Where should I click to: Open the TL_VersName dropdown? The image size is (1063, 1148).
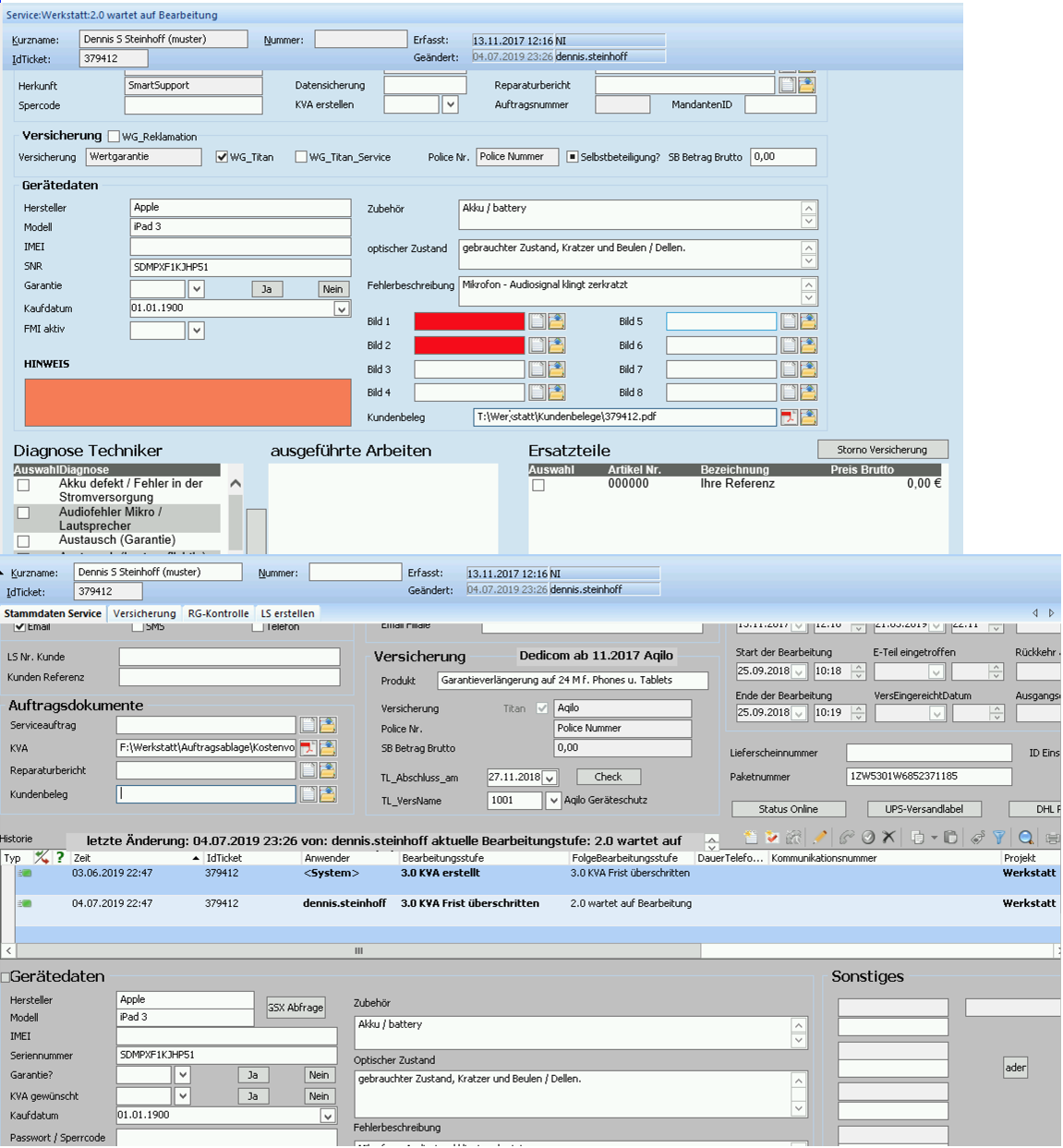point(553,801)
